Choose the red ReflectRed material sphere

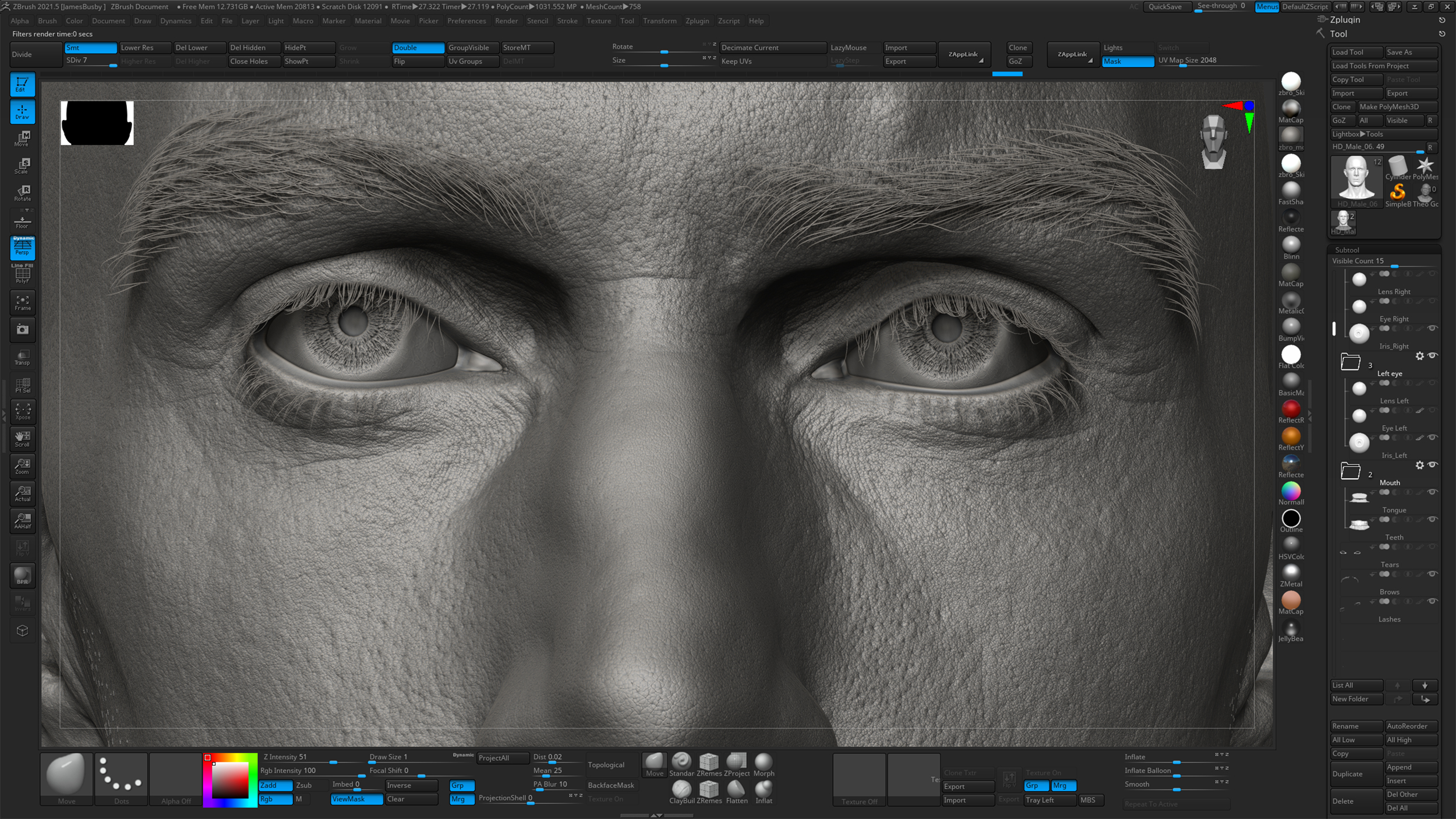click(x=1291, y=408)
